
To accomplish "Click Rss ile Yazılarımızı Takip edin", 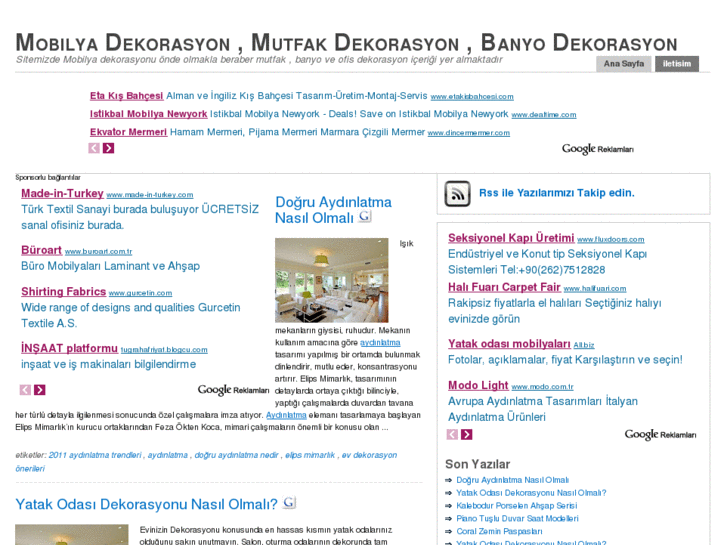I will [x=557, y=193].
